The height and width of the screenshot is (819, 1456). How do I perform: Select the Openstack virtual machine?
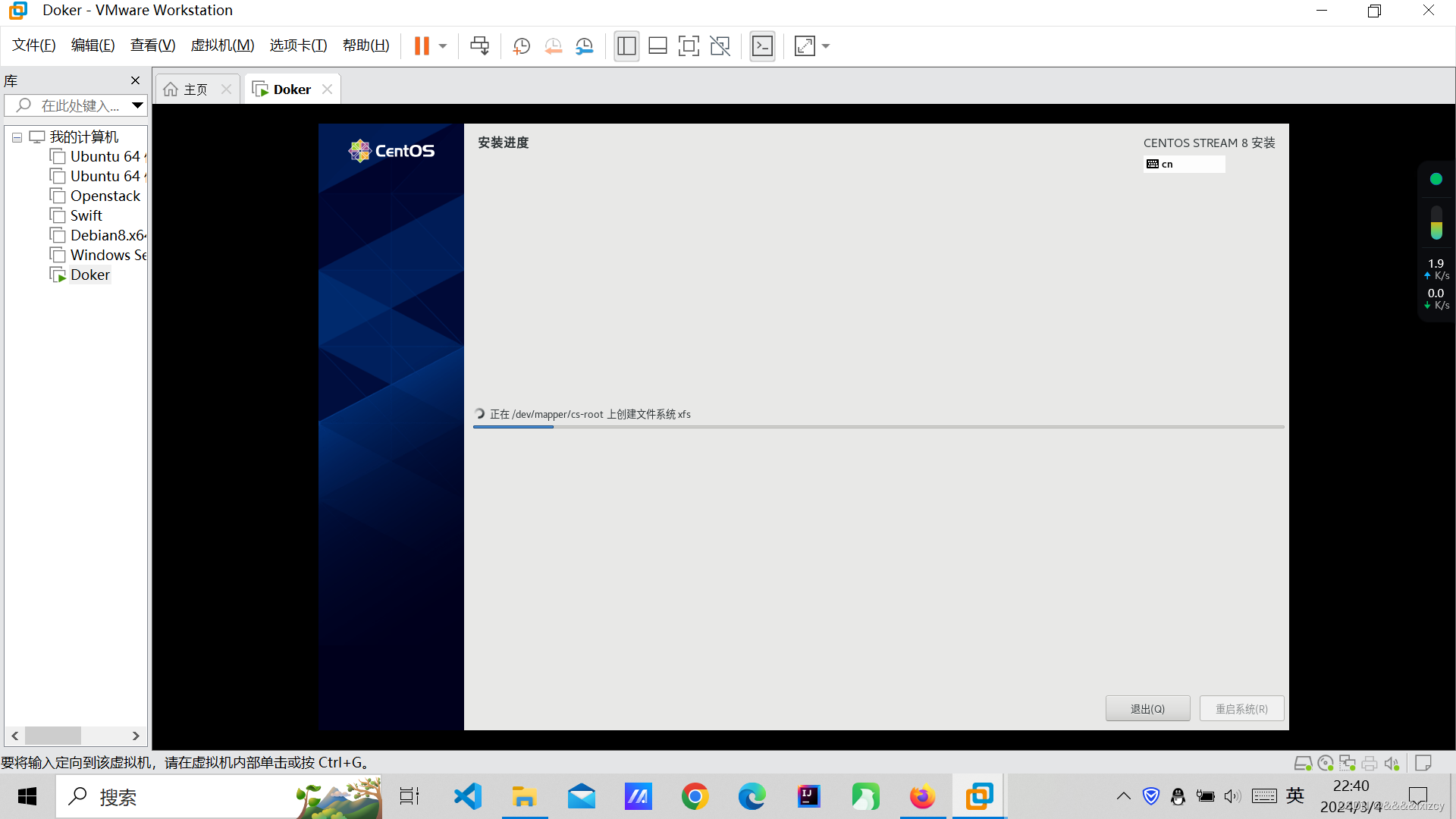(x=105, y=196)
